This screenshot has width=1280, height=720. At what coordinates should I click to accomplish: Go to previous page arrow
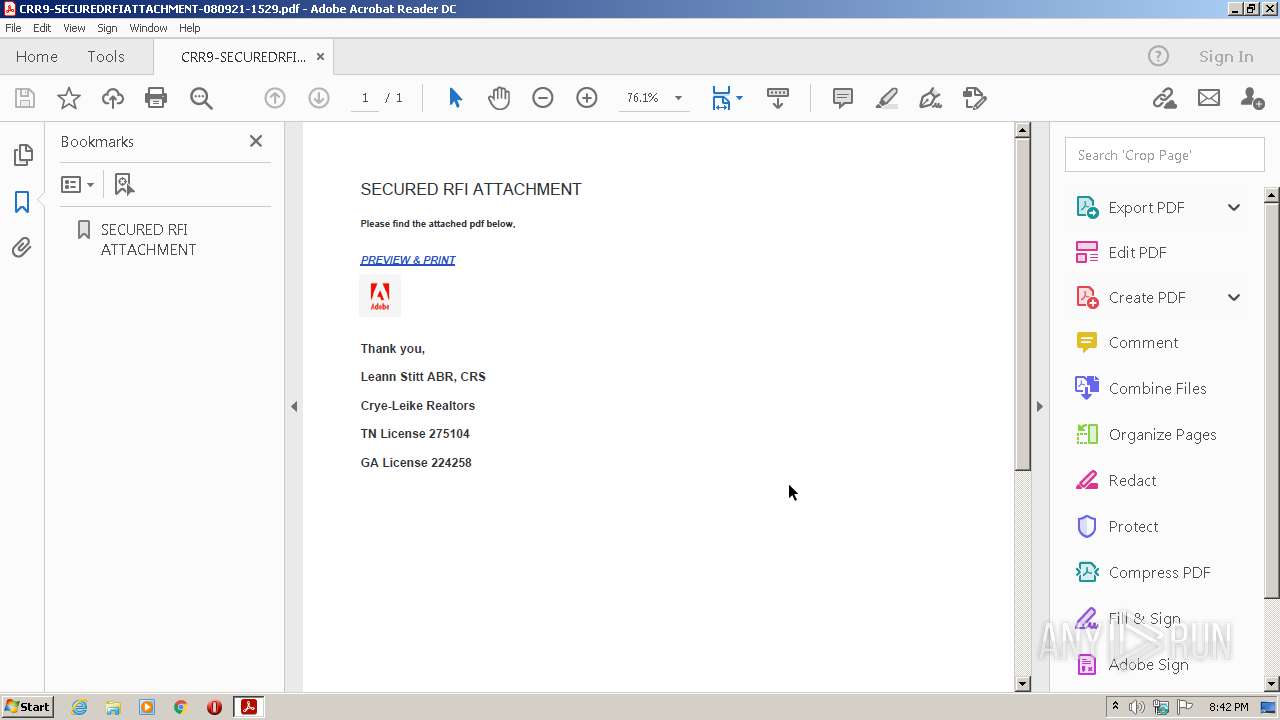(x=275, y=98)
